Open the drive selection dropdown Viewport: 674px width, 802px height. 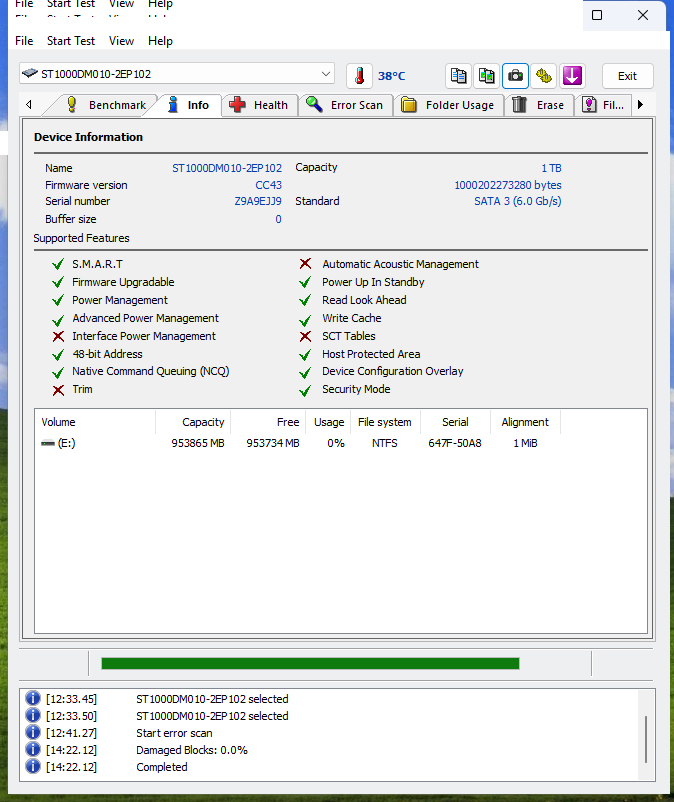[326, 74]
